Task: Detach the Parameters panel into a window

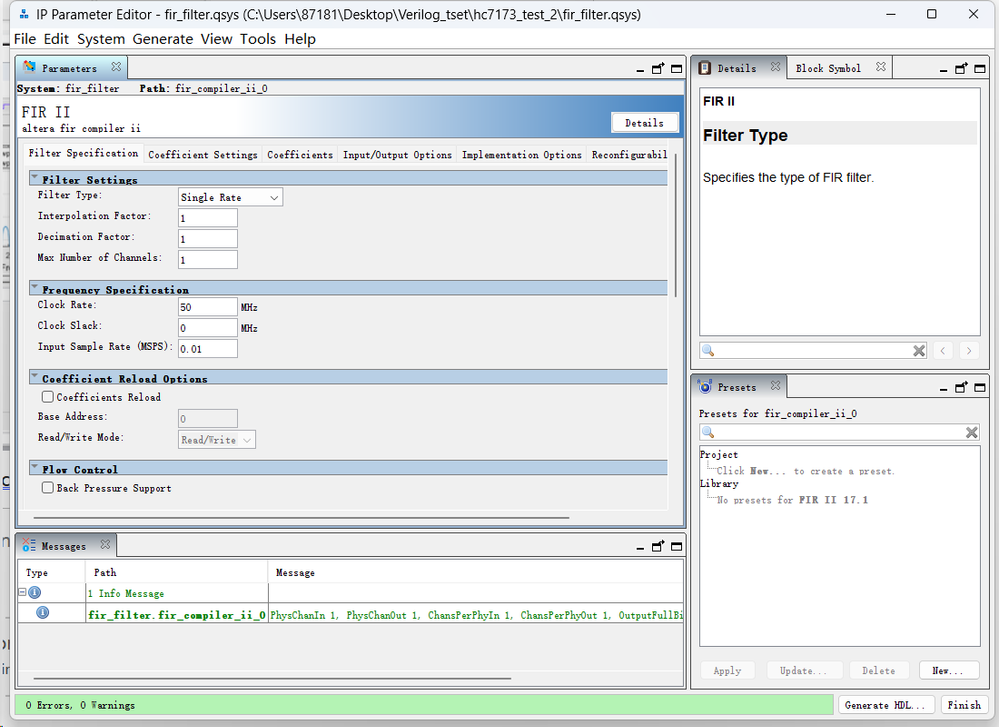Action: [658, 68]
